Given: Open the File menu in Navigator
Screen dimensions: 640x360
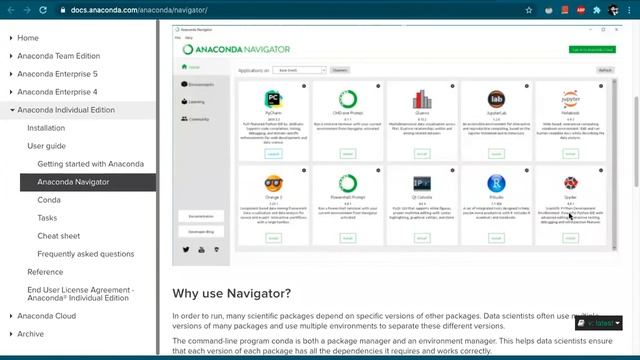Looking at the screenshot, I should [x=178, y=38].
